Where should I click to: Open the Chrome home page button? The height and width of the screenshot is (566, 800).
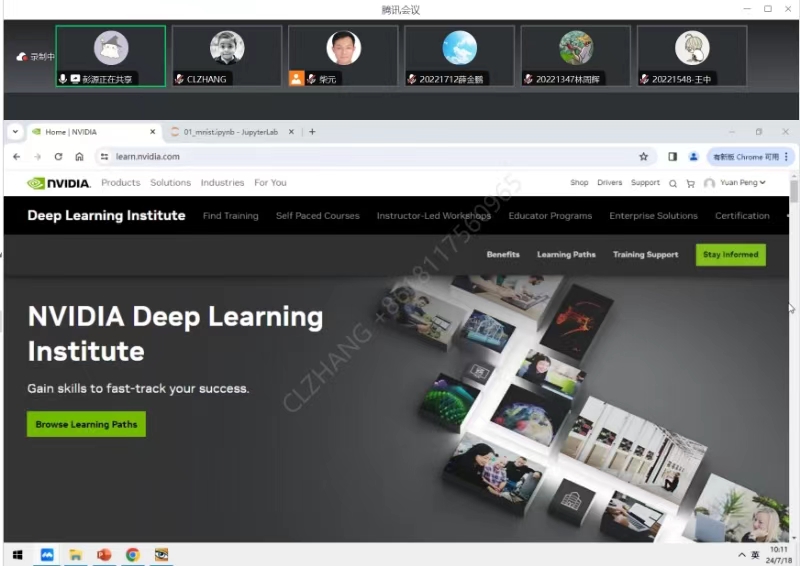(x=79, y=157)
